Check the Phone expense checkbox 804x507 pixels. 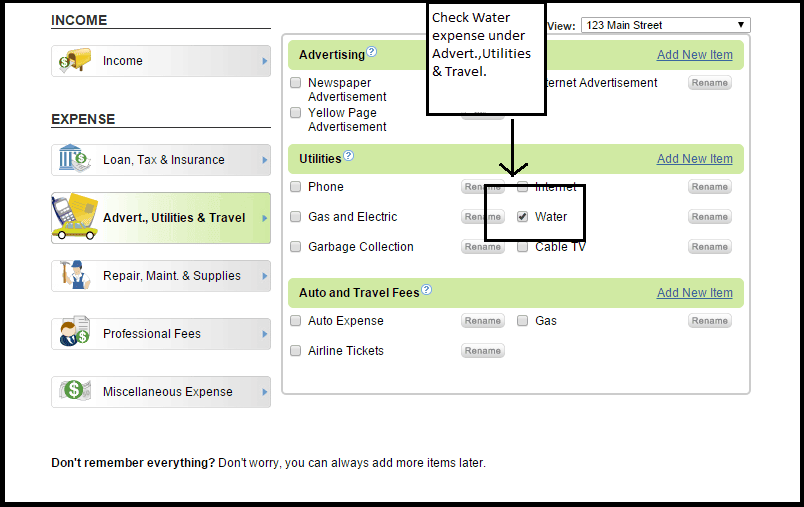tap(296, 186)
